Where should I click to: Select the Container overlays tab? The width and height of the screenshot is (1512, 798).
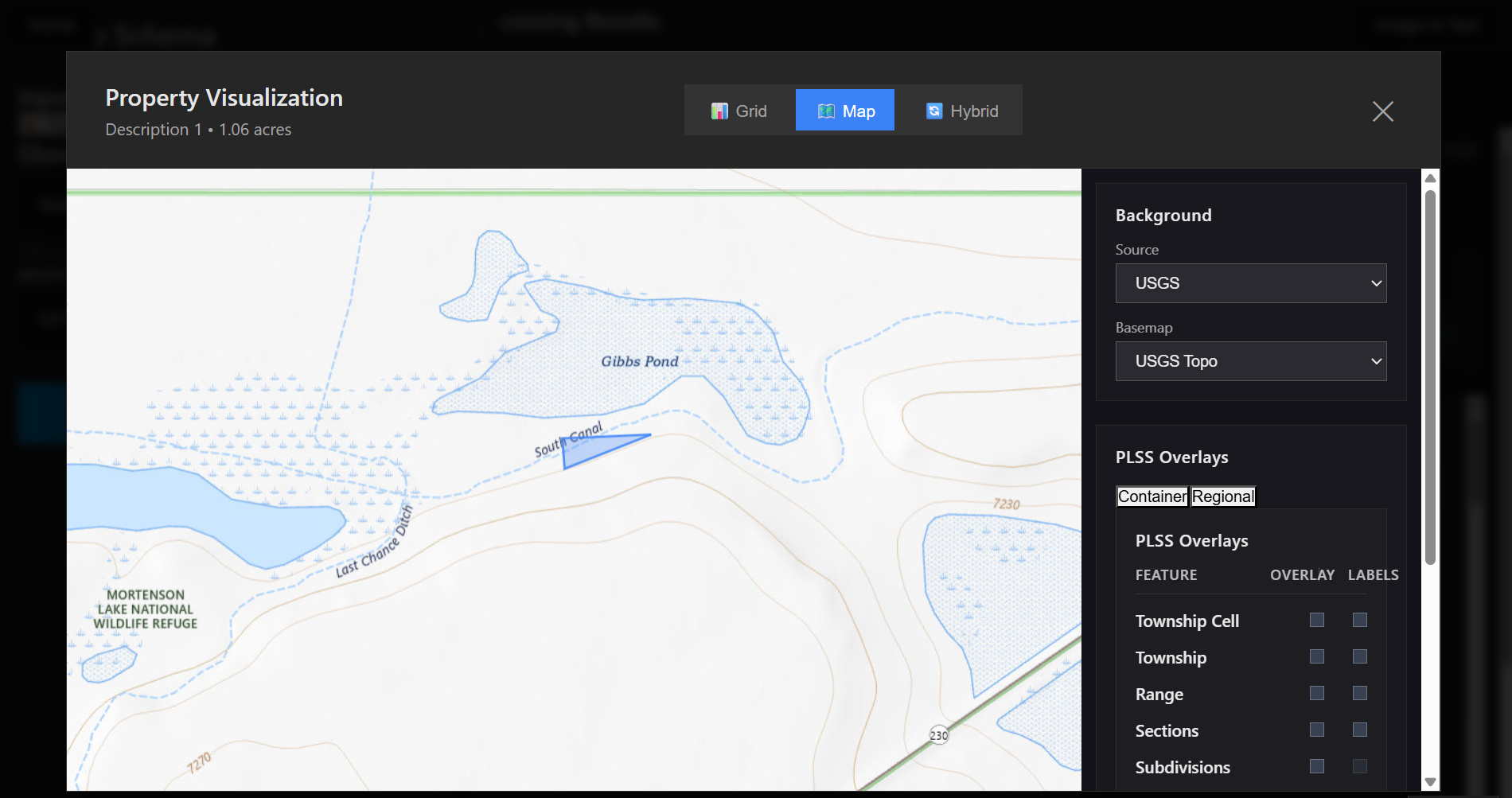(1152, 496)
